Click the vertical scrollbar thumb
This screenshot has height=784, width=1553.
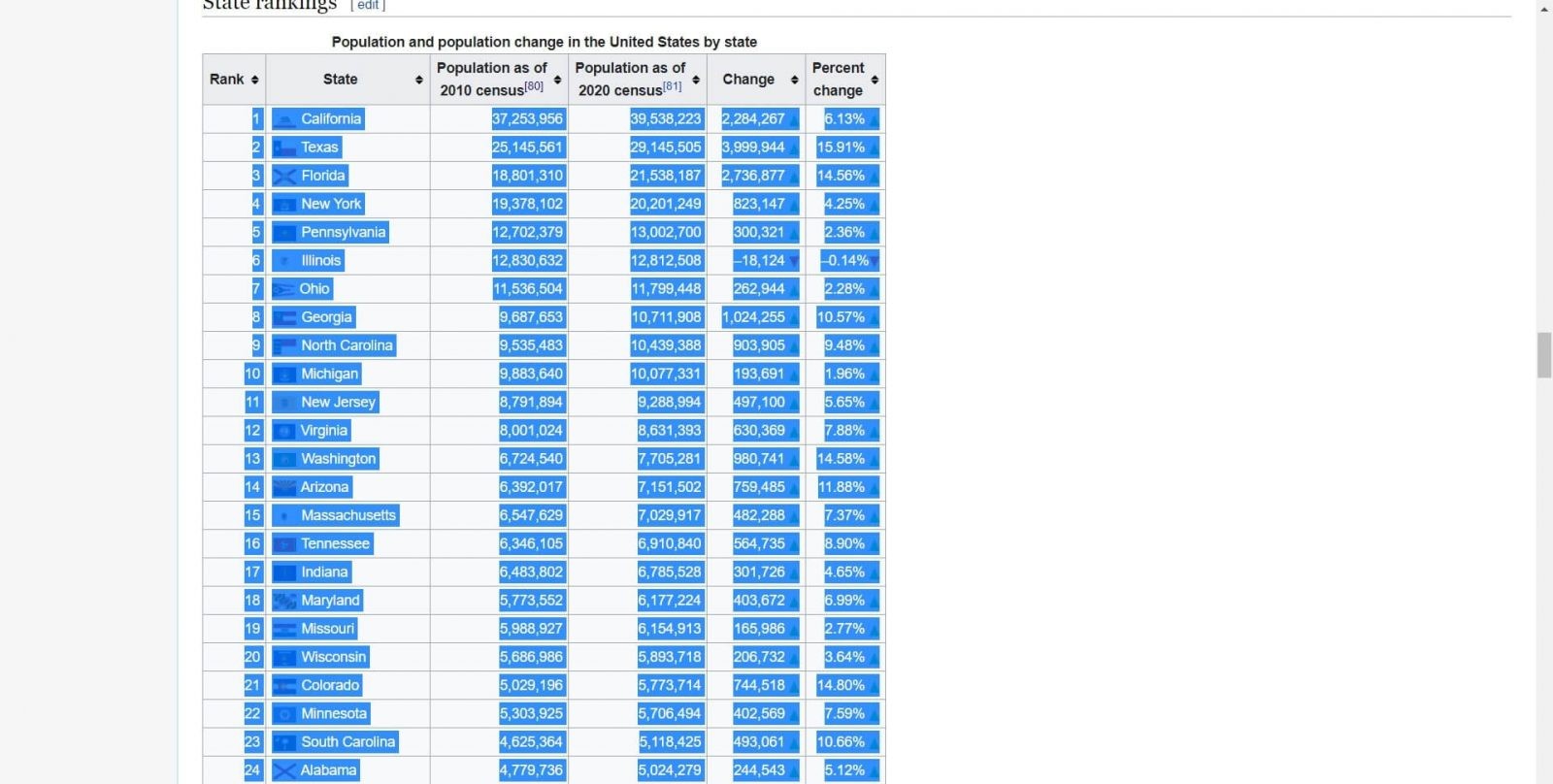(x=1544, y=355)
